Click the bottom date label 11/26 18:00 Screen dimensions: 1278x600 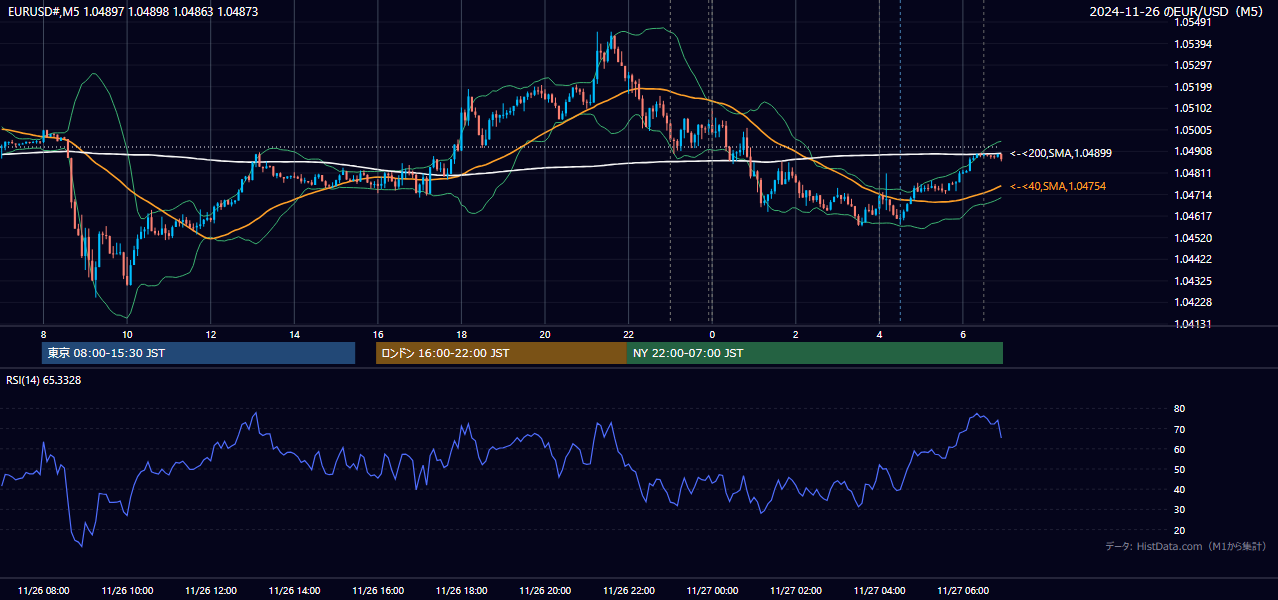(461, 591)
